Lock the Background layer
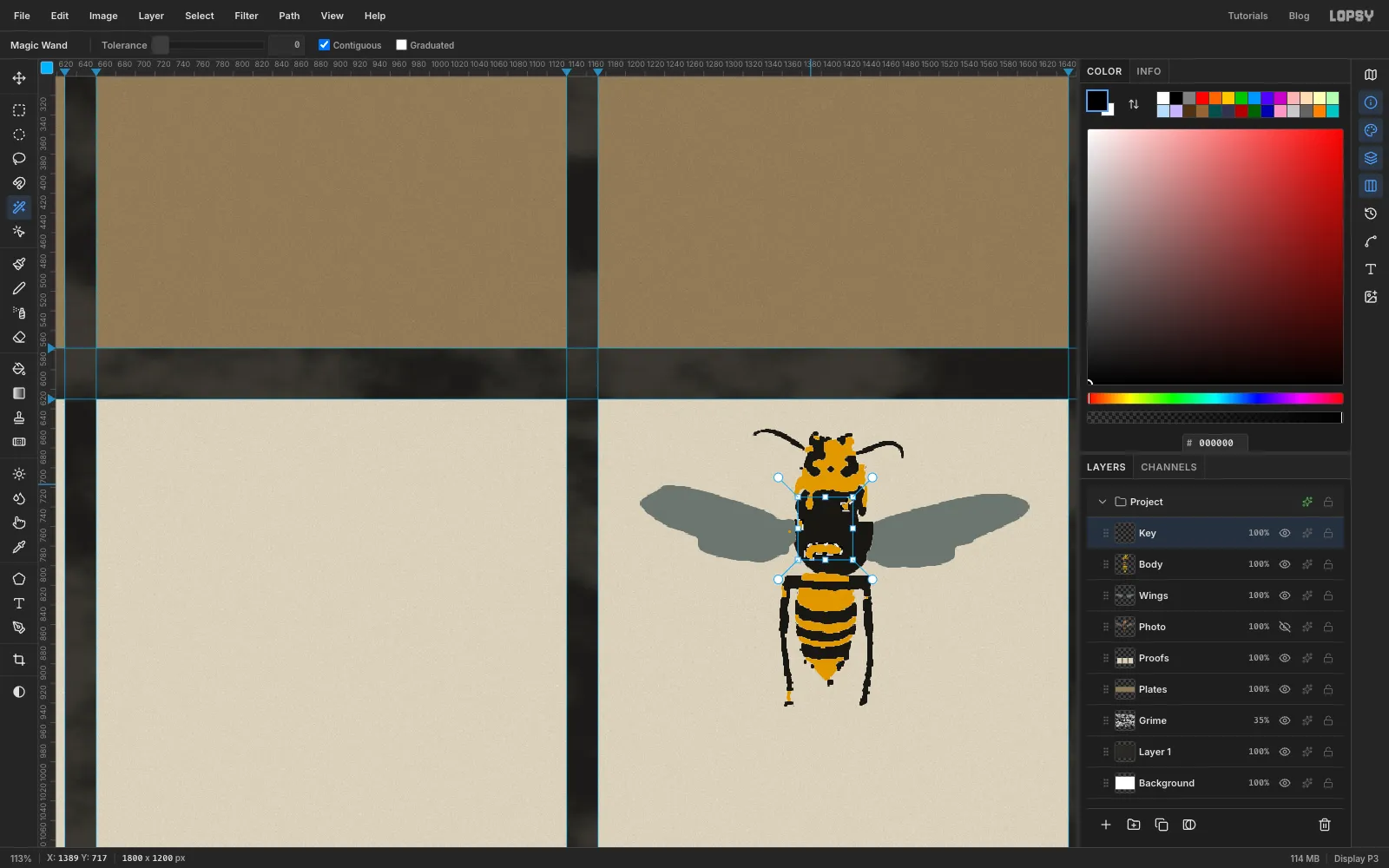Viewport: 1389px width, 868px height. click(x=1328, y=783)
